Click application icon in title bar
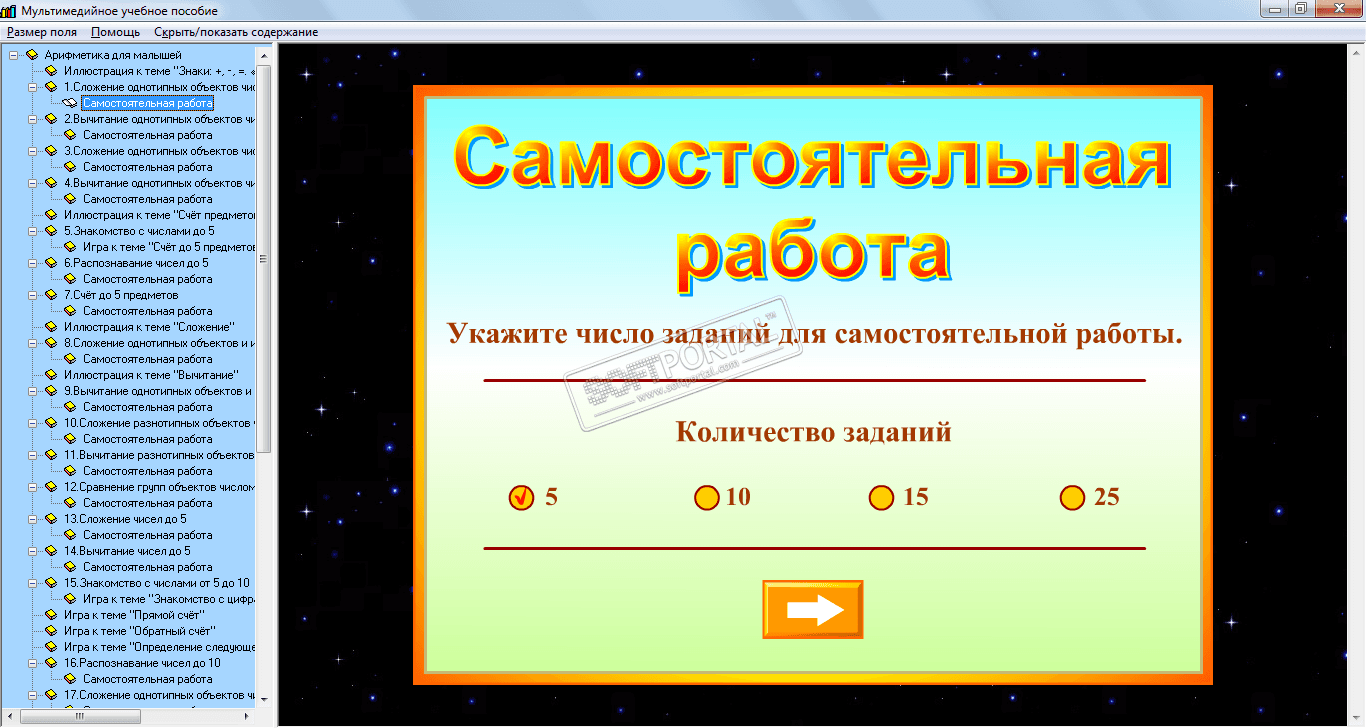Screen dimensions: 1366x728 [9, 10]
